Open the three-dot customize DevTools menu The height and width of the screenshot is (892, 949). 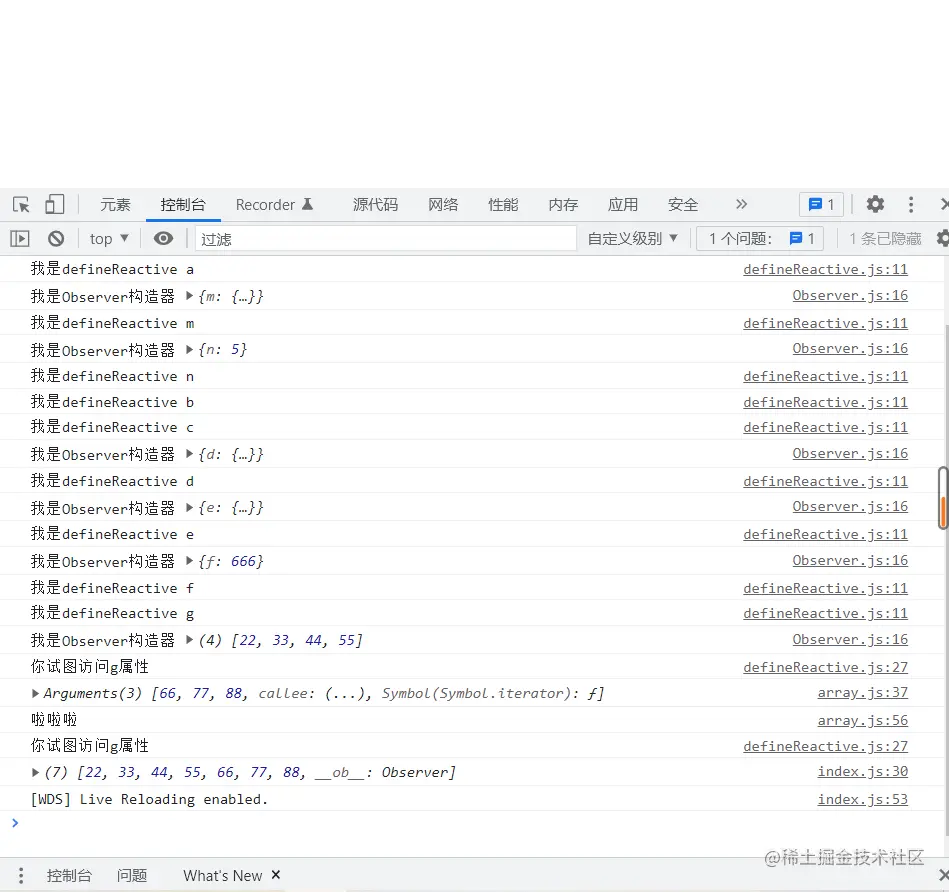[910, 204]
